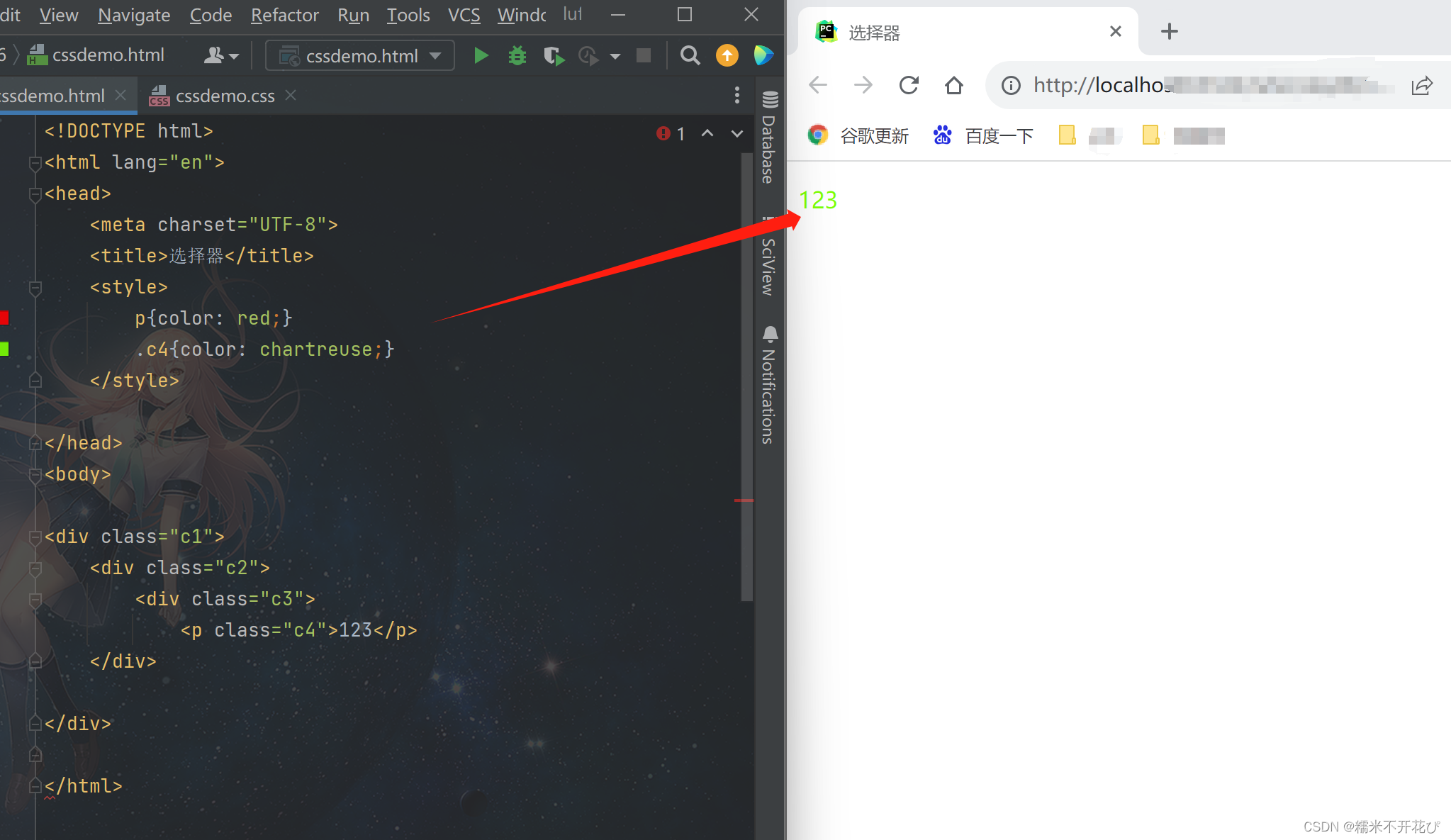The image size is (1451, 840).
Task: Run with coverage shield icon
Action: (x=553, y=55)
